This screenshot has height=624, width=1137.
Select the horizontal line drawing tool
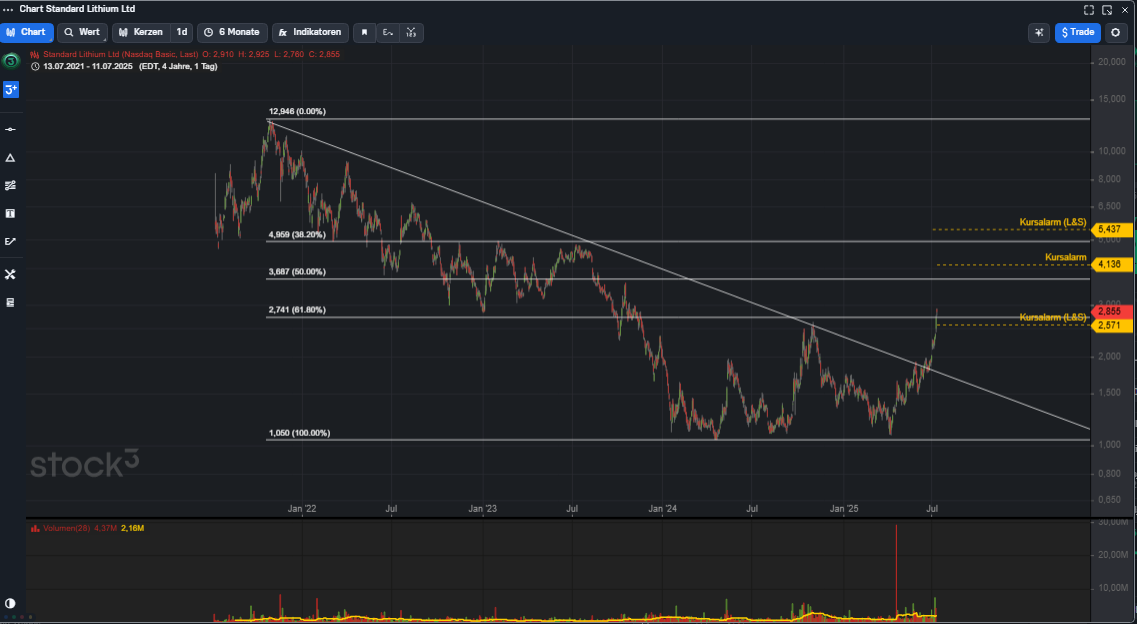pyautogui.click(x=10, y=130)
